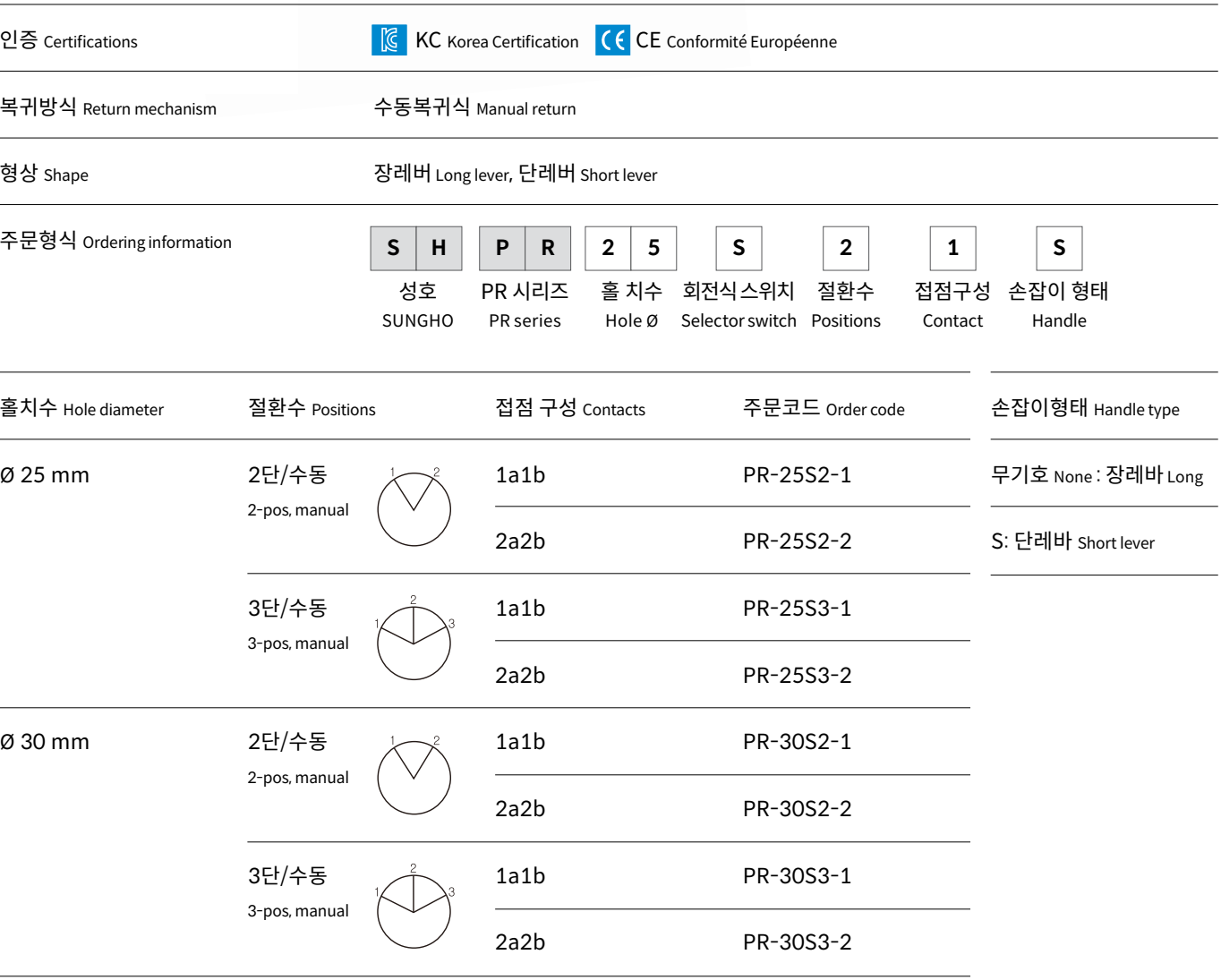The width and height of the screenshot is (1221, 980).
Task: Click '2a2b' contact for PR-30S3-2
Action: (520, 942)
